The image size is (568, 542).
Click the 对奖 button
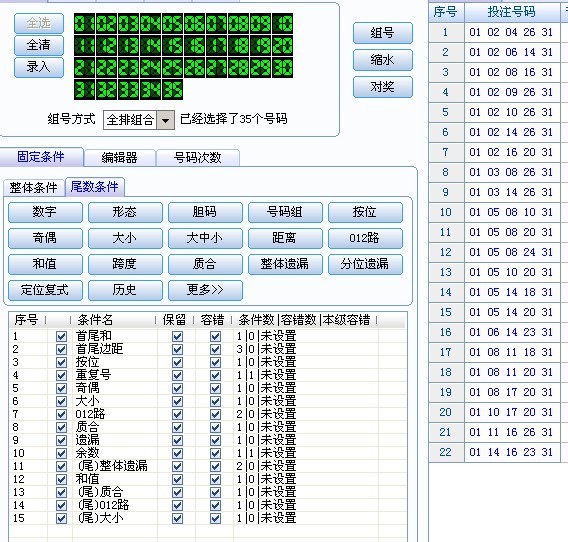[x=383, y=87]
